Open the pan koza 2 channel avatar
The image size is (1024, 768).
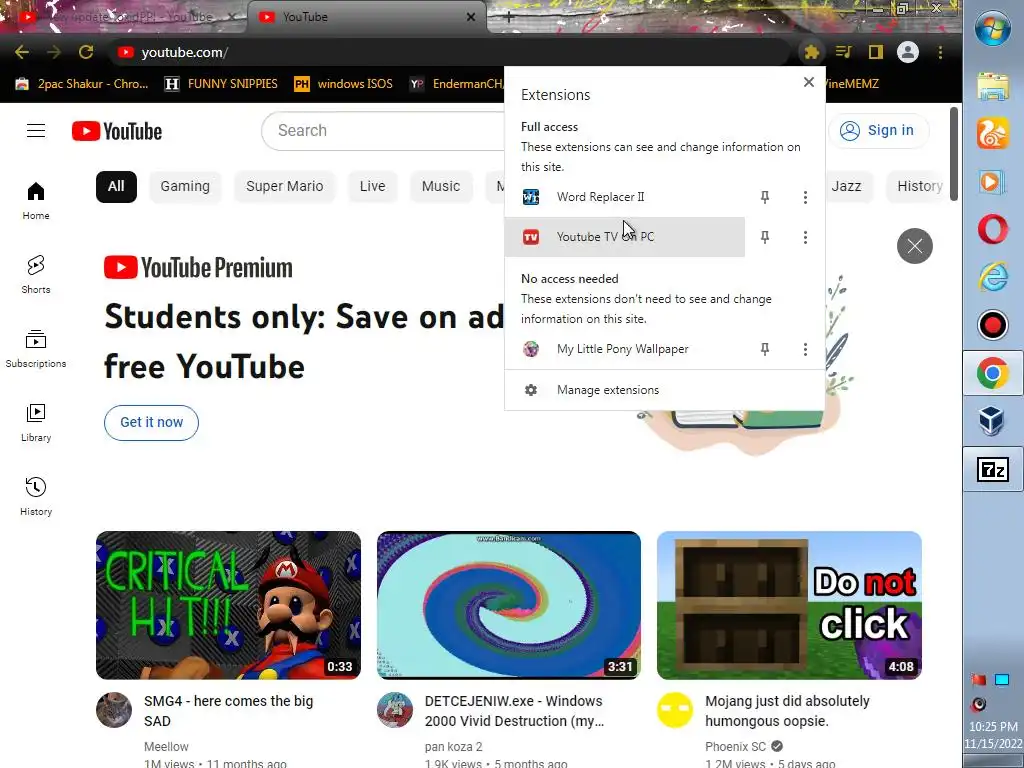point(394,710)
